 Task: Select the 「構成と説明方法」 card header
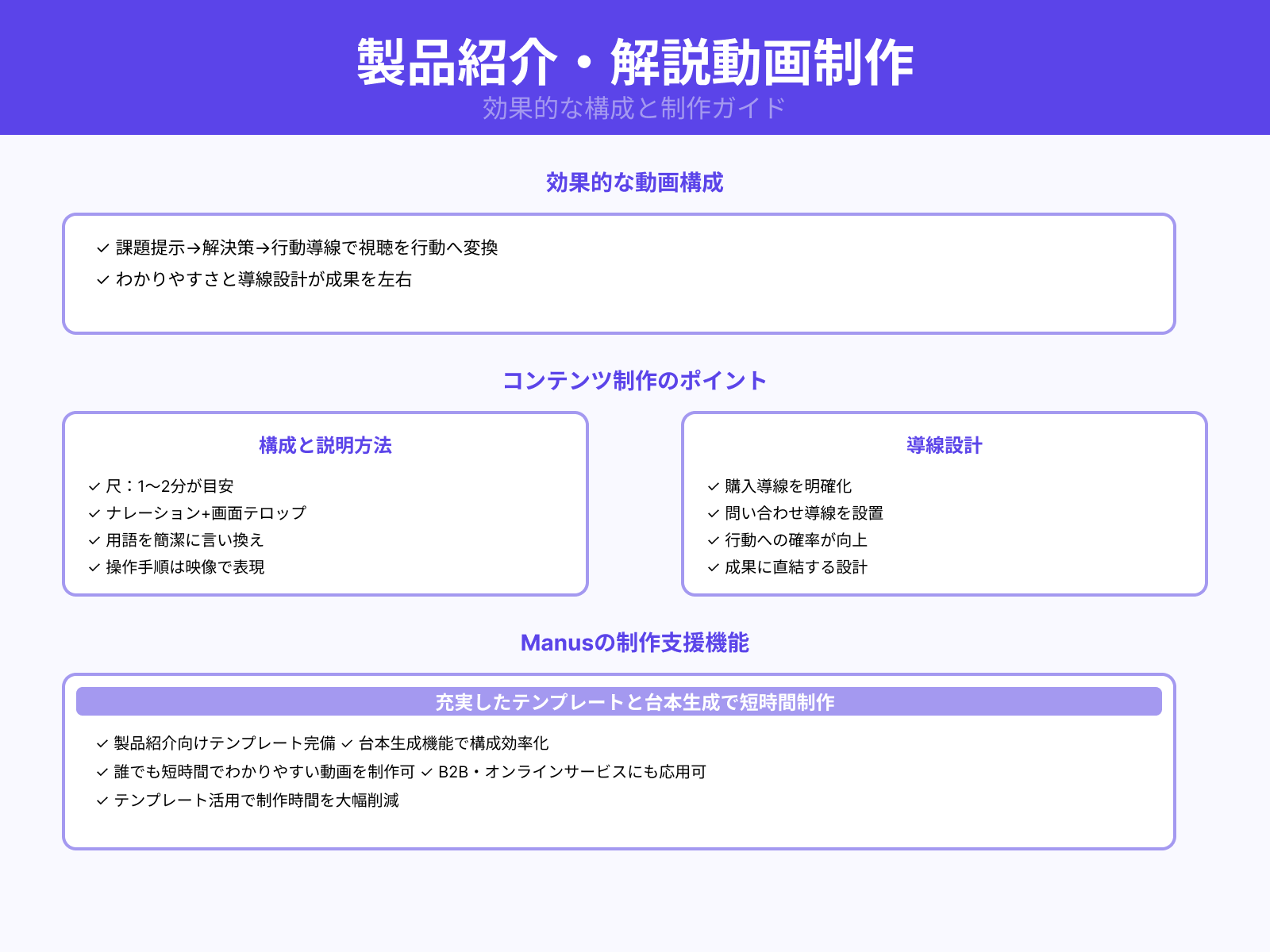point(325,446)
